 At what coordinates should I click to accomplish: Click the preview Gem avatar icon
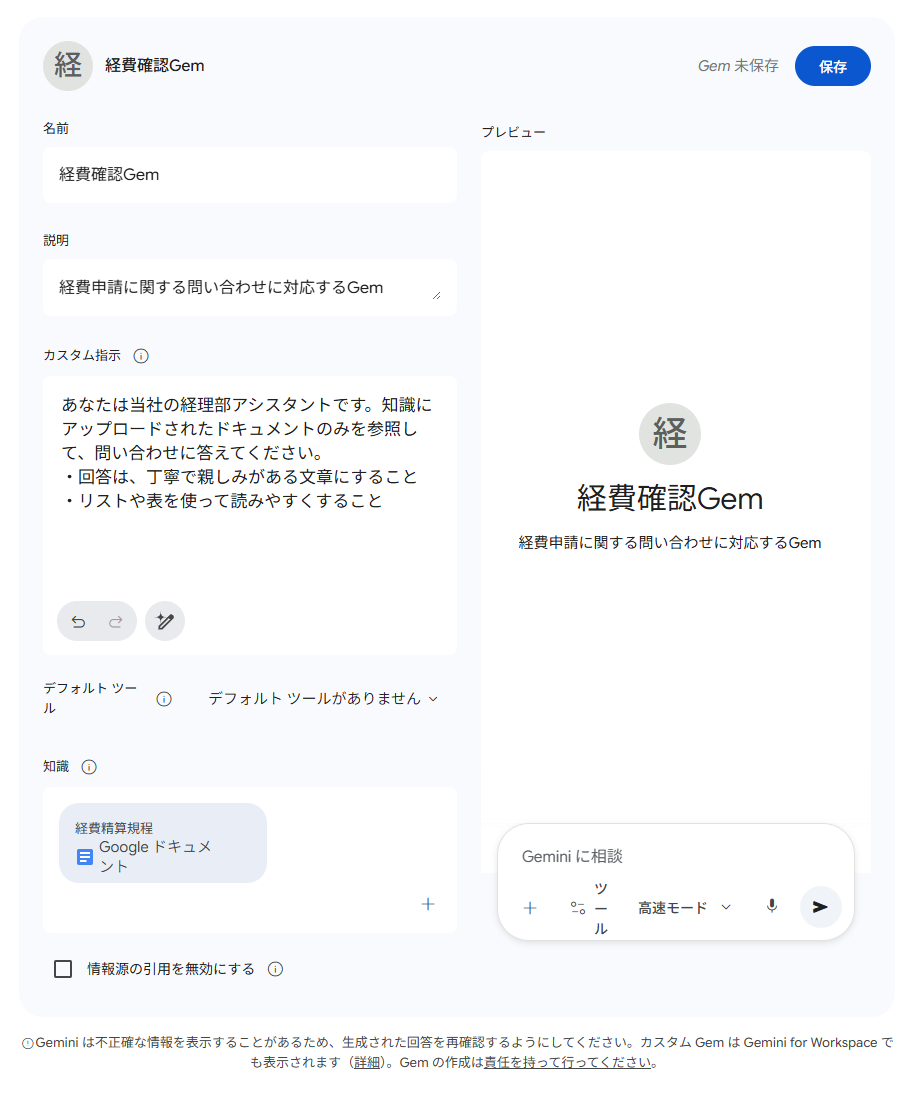(x=669, y=434)
